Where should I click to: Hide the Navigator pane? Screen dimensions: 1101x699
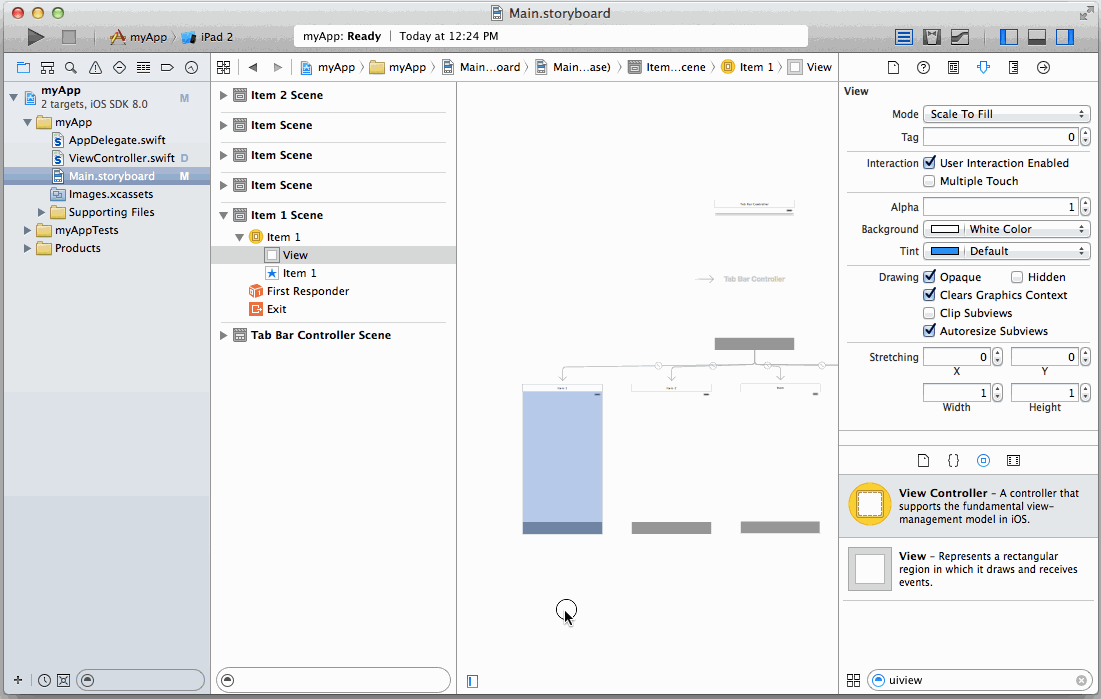pos(1008,37)
